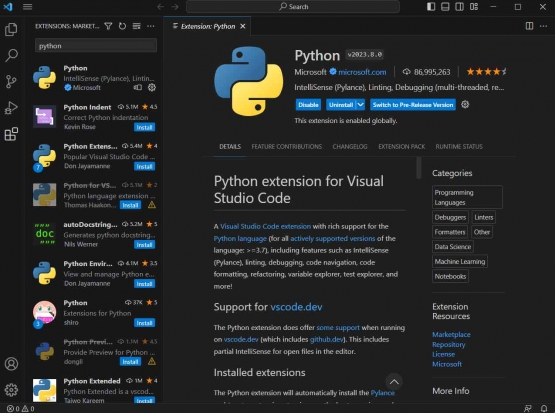Click feedback icon in status bar
The height and width of the screenshot is (413, 555).
pyautogui.click(x=527, y=408)
